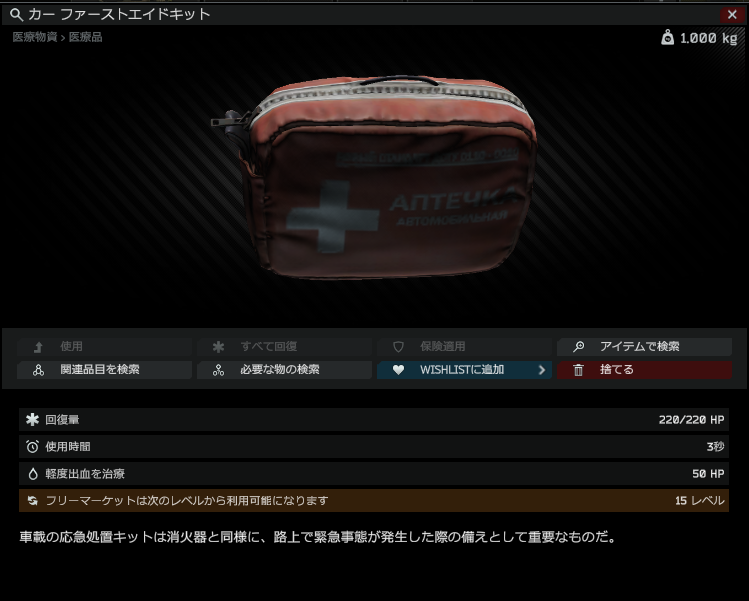Click the trash icon on 捨てる

click(578, 370)
